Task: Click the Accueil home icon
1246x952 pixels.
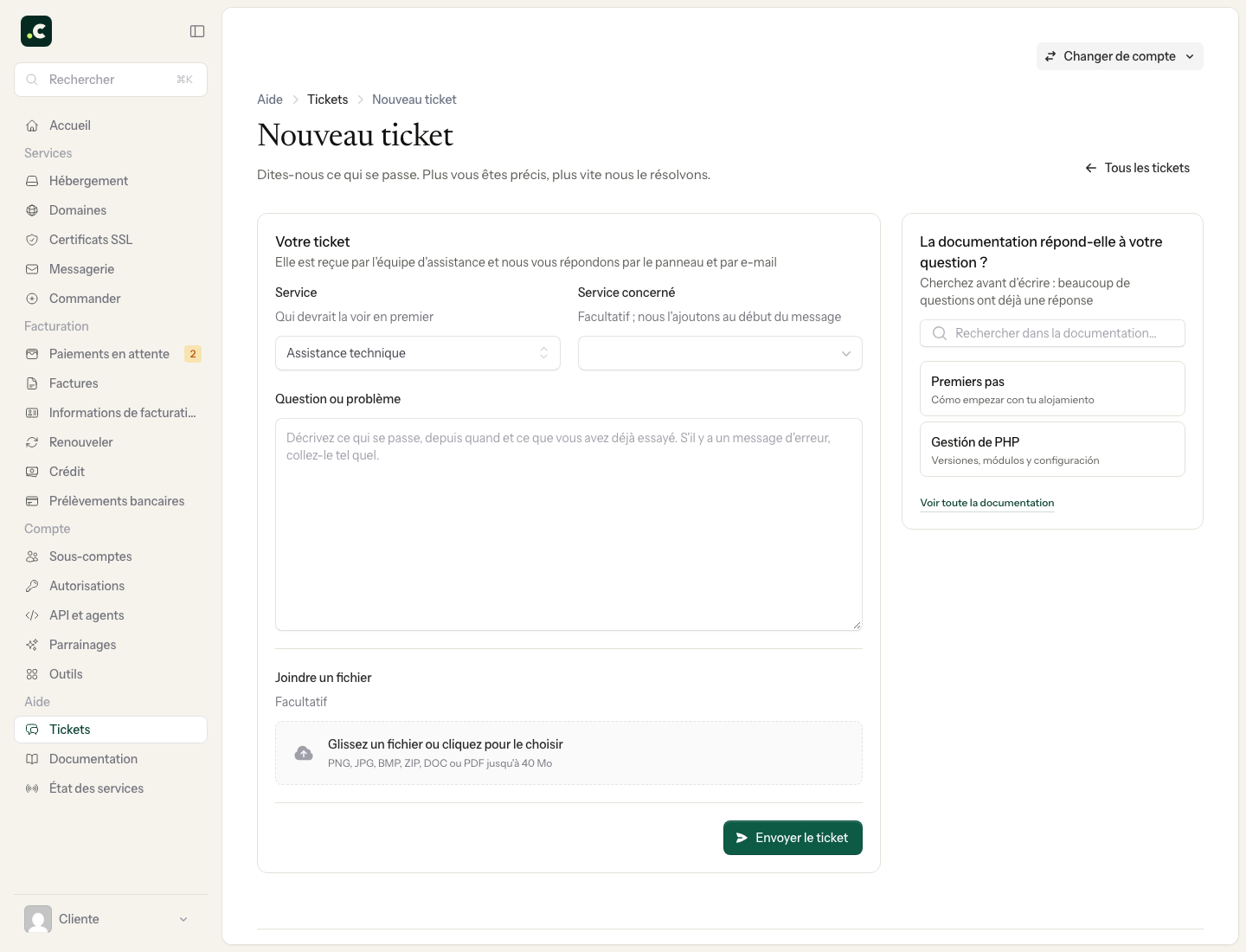Action: [32, 125]
